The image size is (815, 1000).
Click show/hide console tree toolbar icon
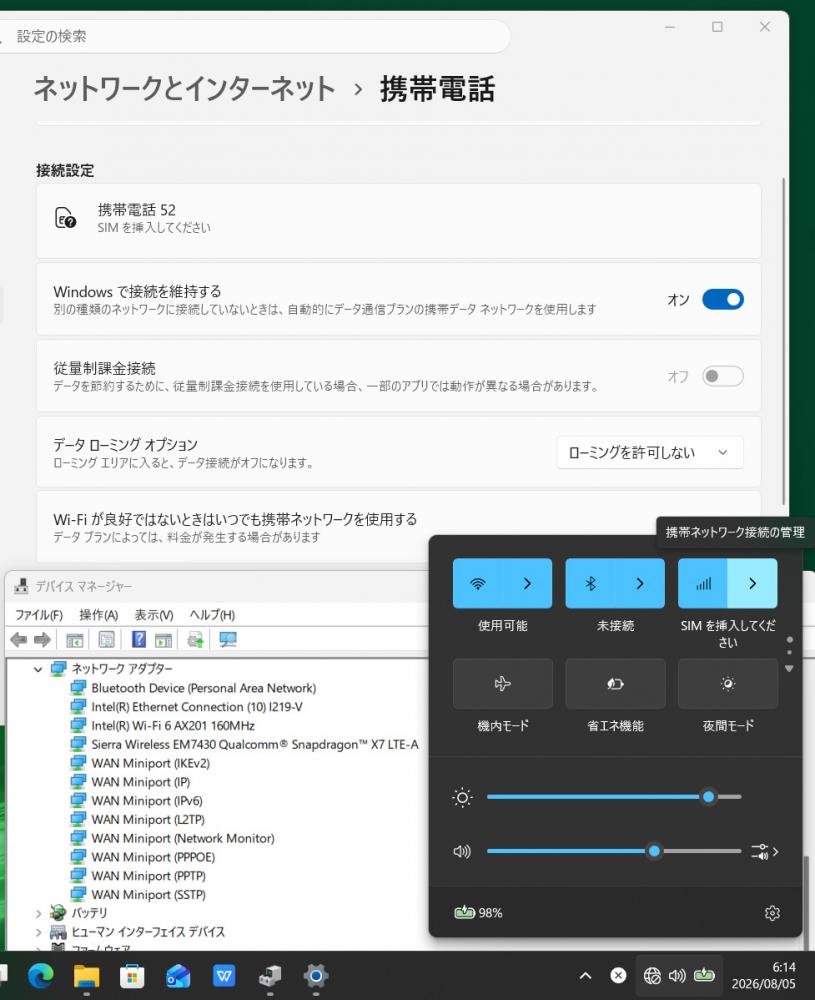pyautogui.click(x=75, y=639)
